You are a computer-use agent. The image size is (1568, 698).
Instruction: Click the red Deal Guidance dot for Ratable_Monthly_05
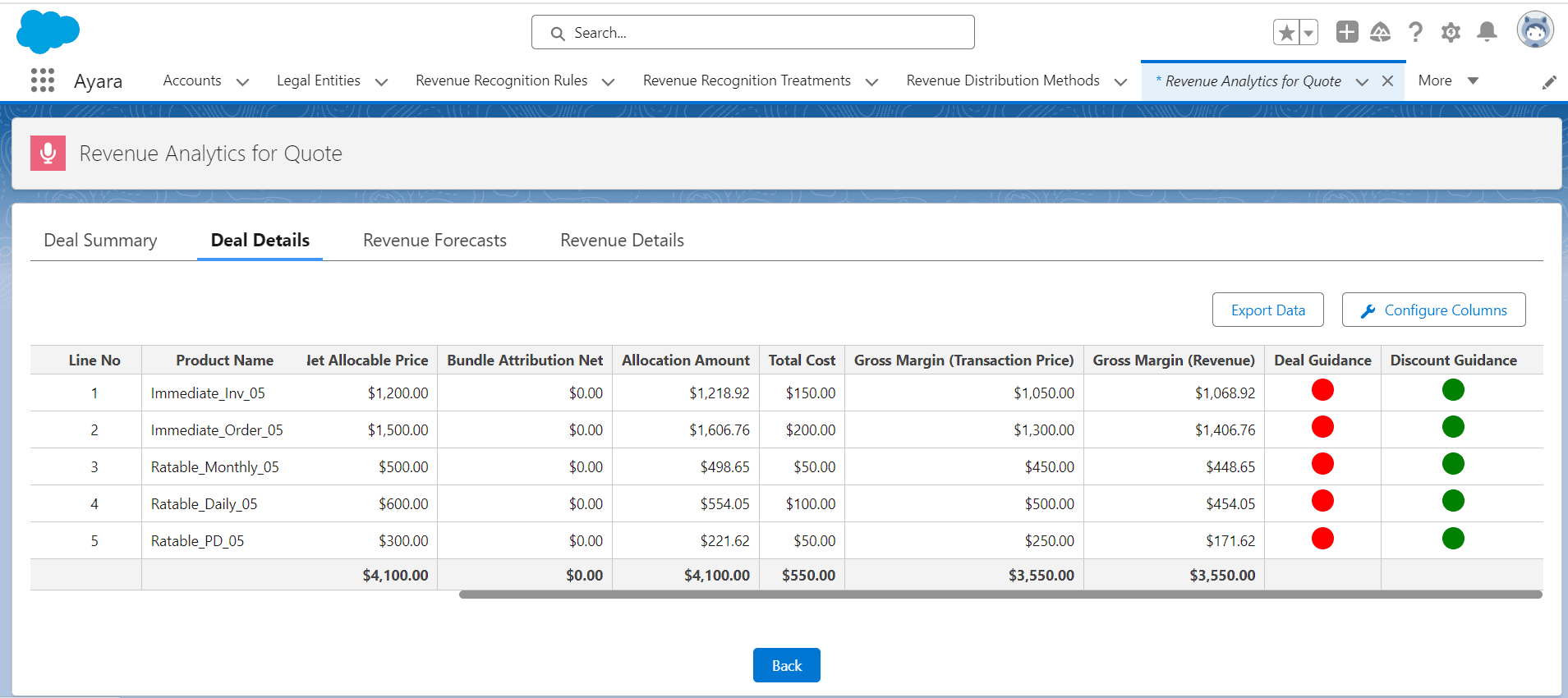point(1322,464)
